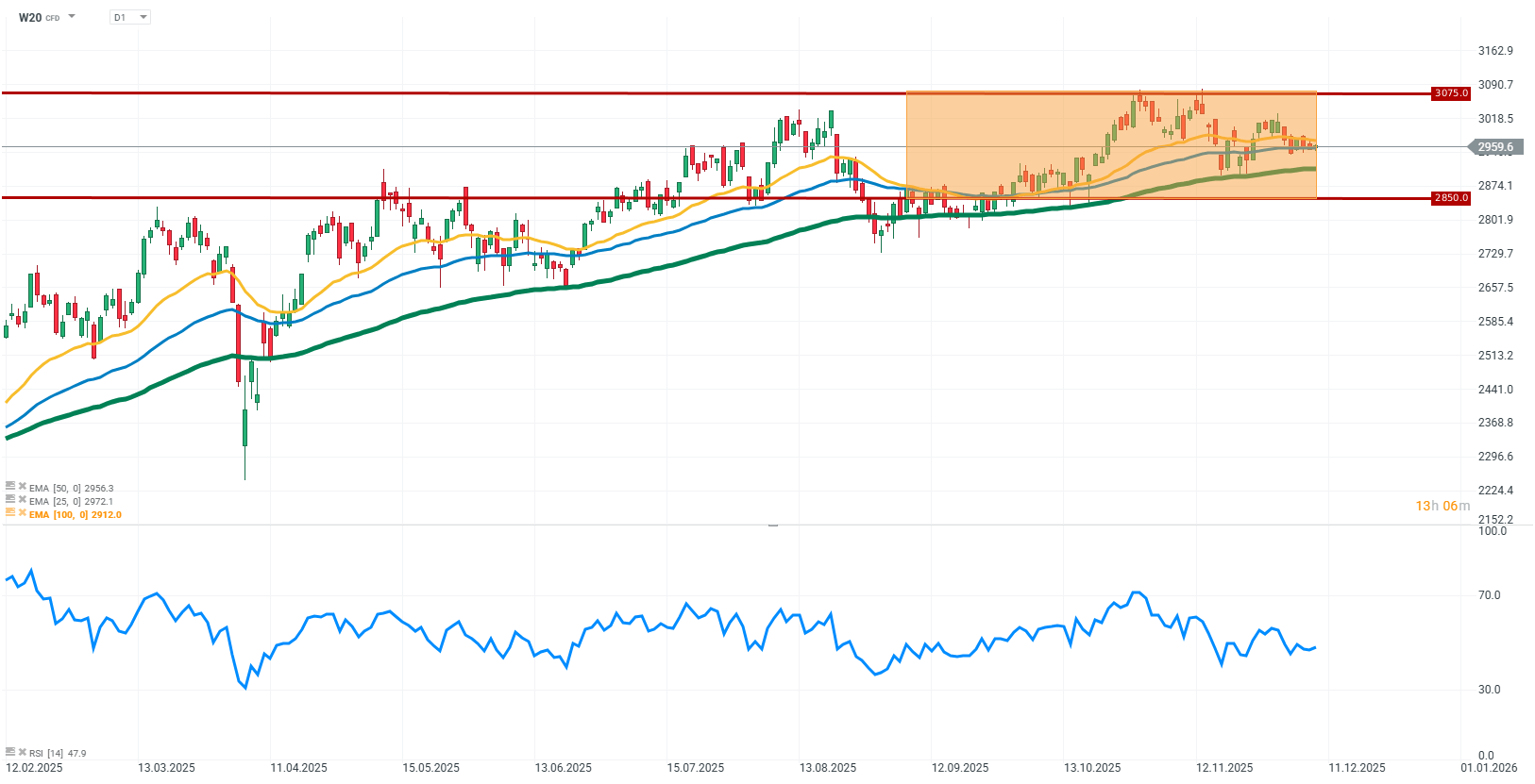Click the 11.04.2025 date label
The height and width of the screenshot is (784, 1535).
pos(298,768)
